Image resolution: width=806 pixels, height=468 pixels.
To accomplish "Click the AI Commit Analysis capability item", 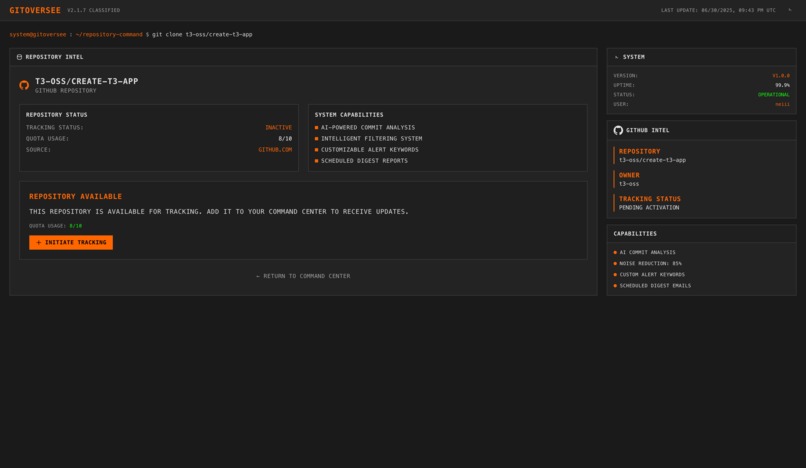I will coord(645,253).
